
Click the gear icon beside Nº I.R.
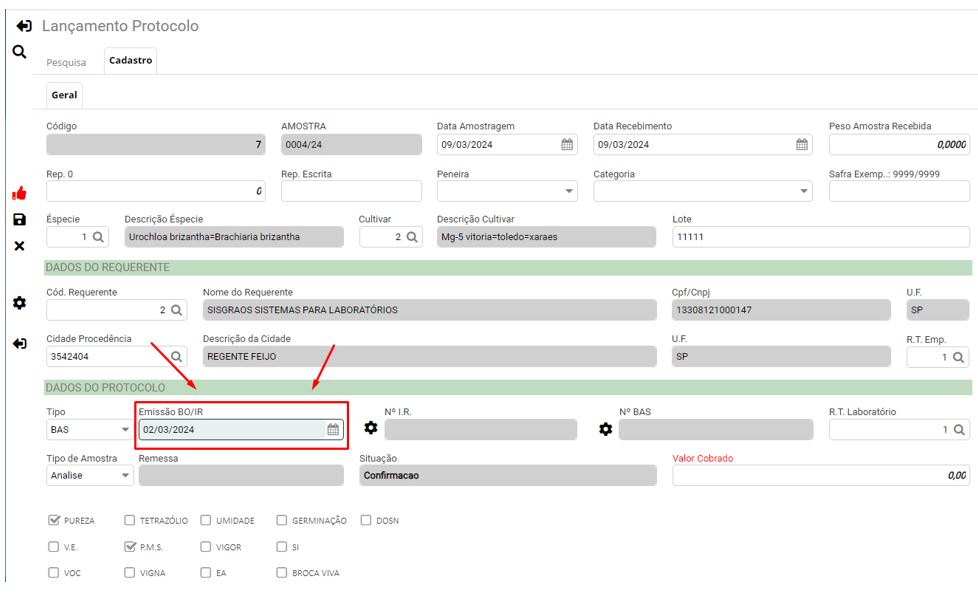coord(371,429)
